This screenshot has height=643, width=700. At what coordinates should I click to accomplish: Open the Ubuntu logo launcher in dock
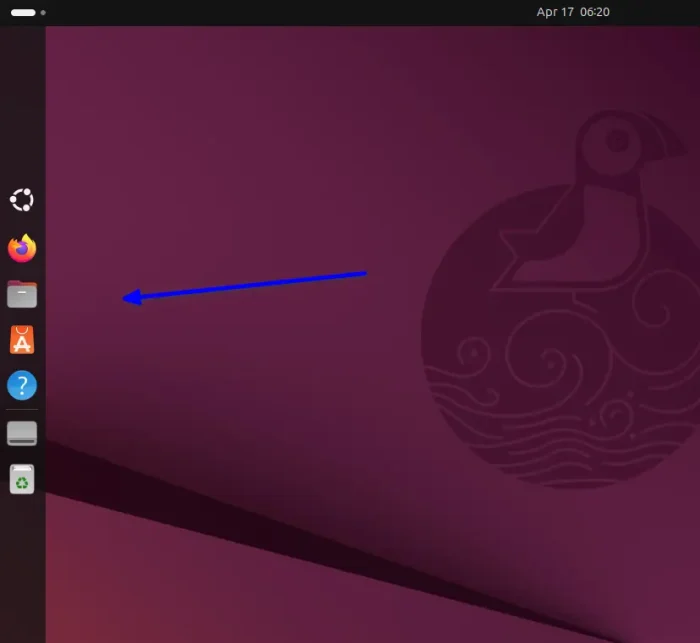click(x=22, y=200)
